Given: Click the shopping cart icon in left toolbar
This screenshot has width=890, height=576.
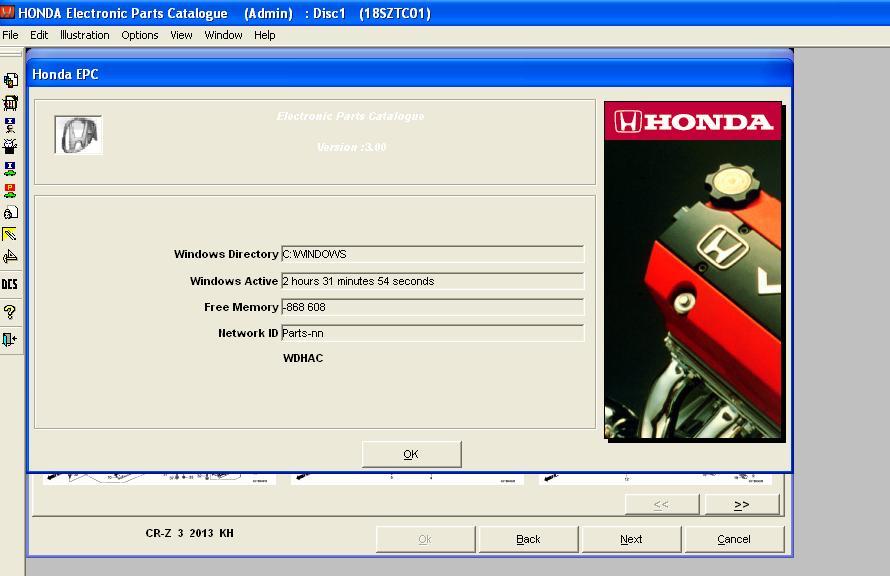Looking at the screenshot, I should tap(10, 103).
